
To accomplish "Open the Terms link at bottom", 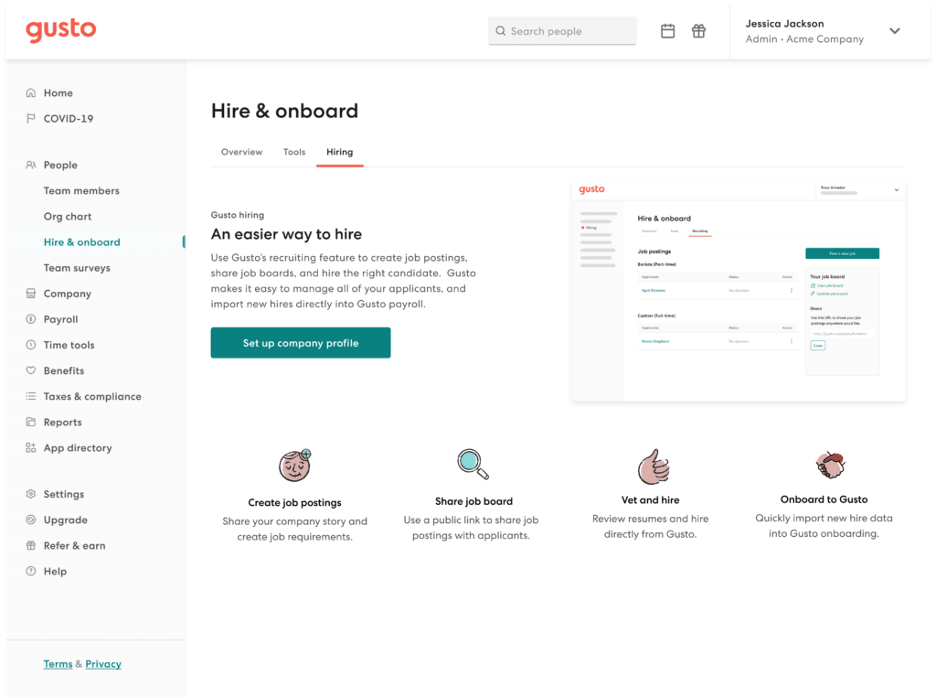I will point(57,664).
